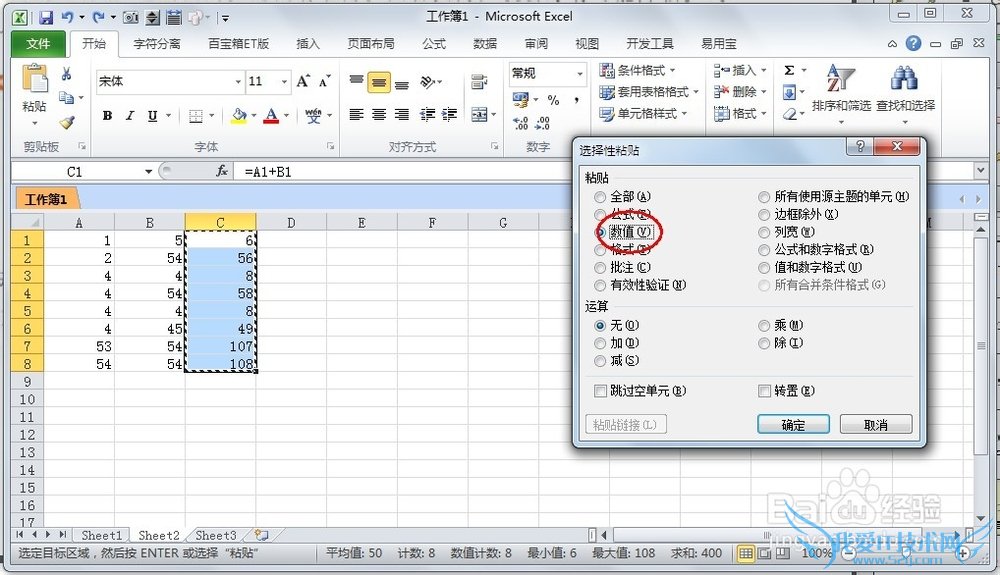1000x575 pixels.
Task: Select the 批注(C) radio option
Action: pos(600,268)
